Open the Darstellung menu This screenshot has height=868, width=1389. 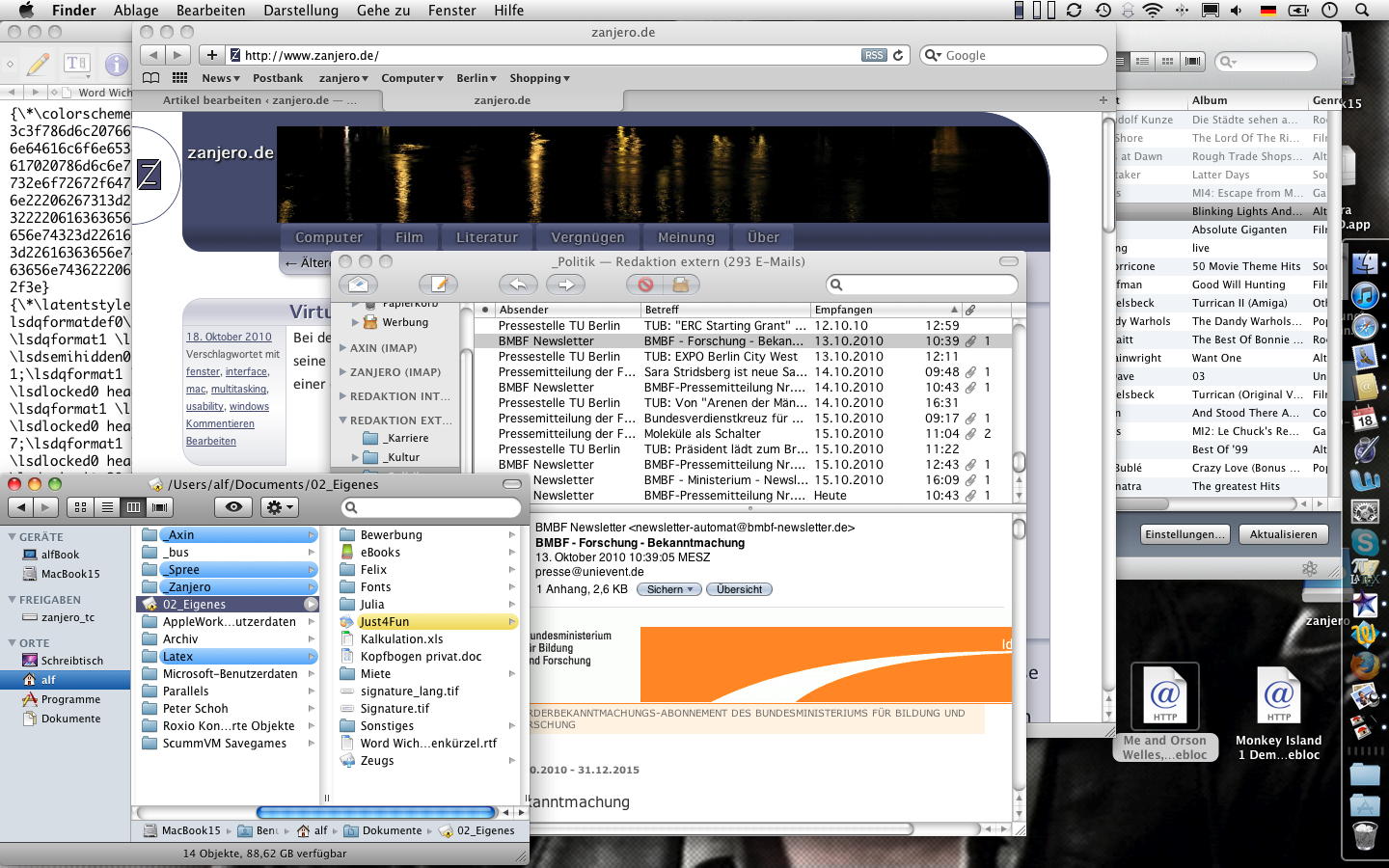pyautogui.click(x=301, y=11)
